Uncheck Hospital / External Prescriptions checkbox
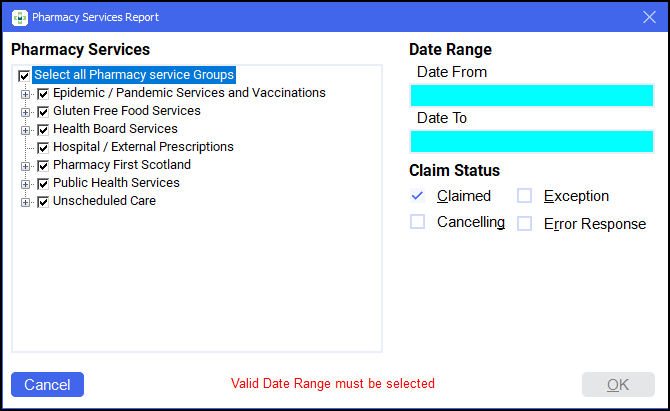The height and width of the screenshot is (411, 670). (x=43, y=147)
